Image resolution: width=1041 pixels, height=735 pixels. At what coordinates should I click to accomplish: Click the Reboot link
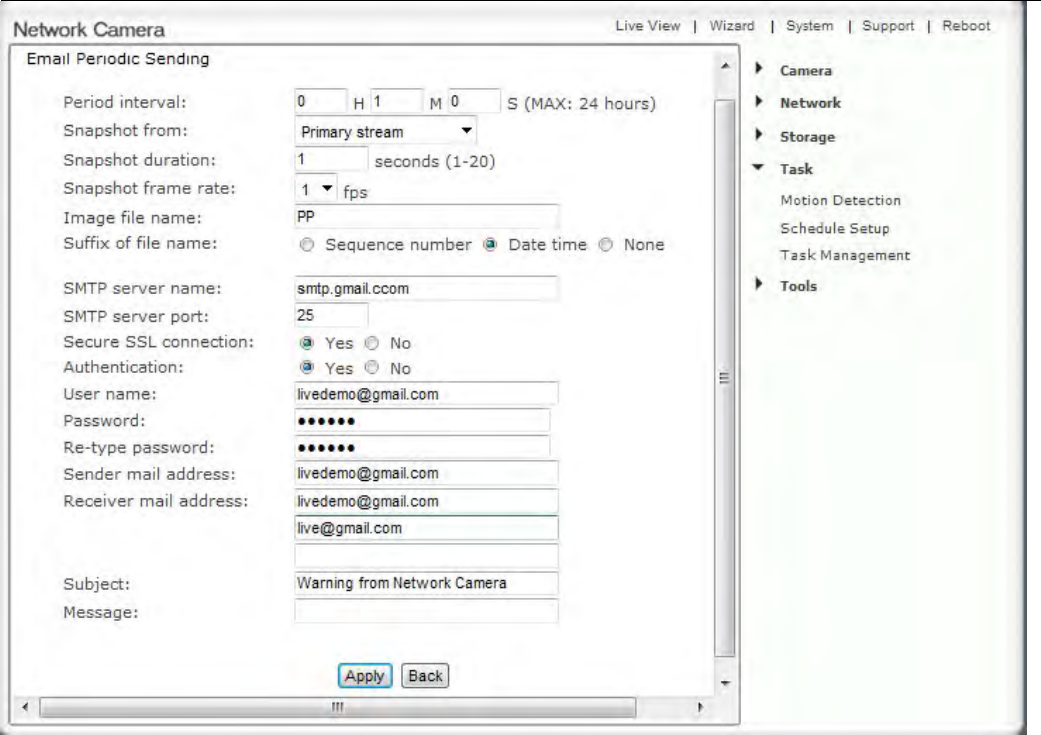(x=966, y=26)
